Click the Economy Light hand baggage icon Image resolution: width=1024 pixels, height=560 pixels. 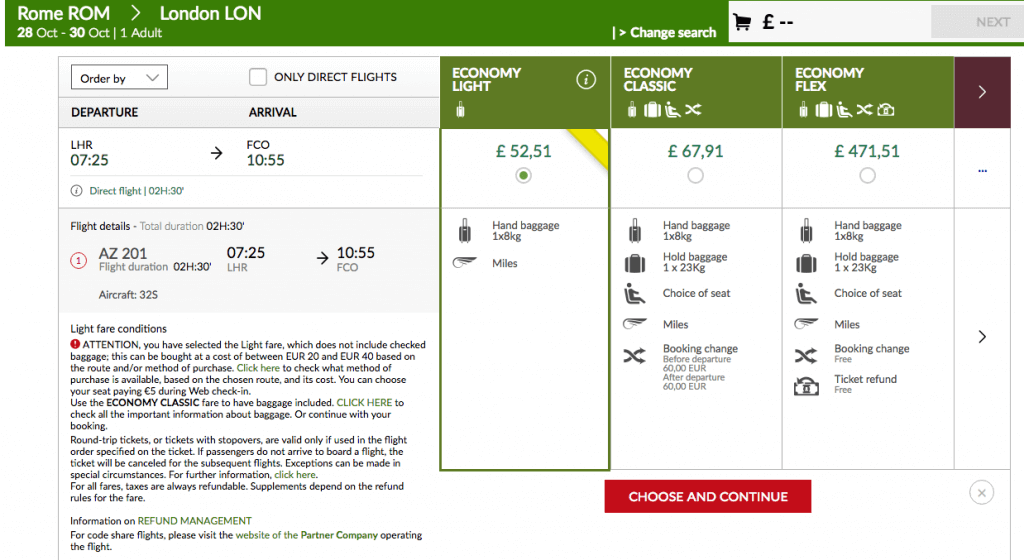(464, 230)
